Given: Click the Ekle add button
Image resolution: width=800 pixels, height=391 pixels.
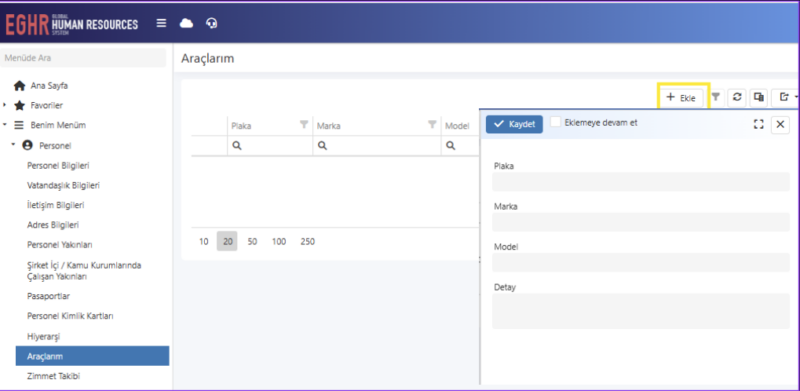Looking at the screenshot, I should (x=681, y=98).
